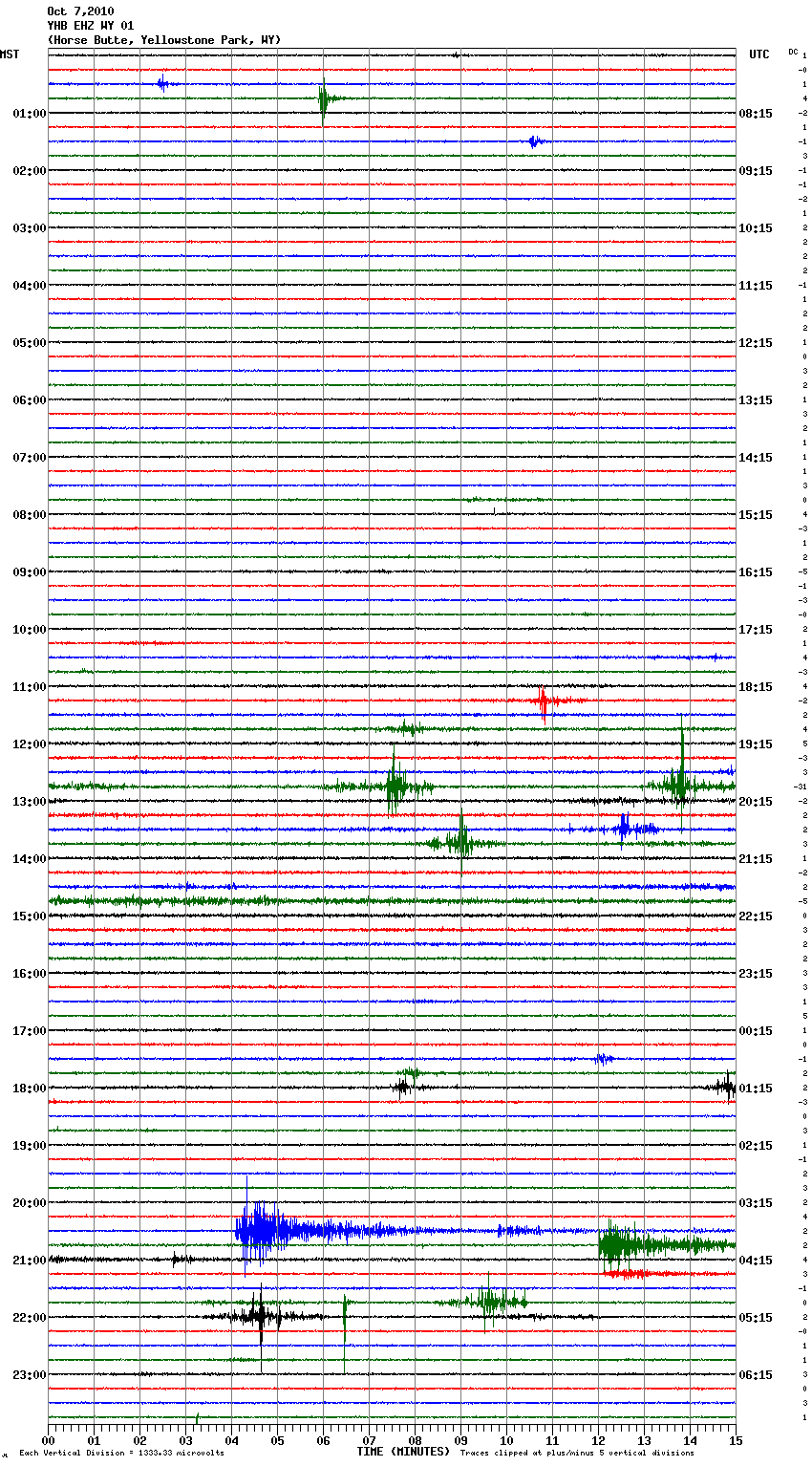Click the '05:15' UTC row label
This screenshot has height=1466, width=812.
coord(756,1318)
